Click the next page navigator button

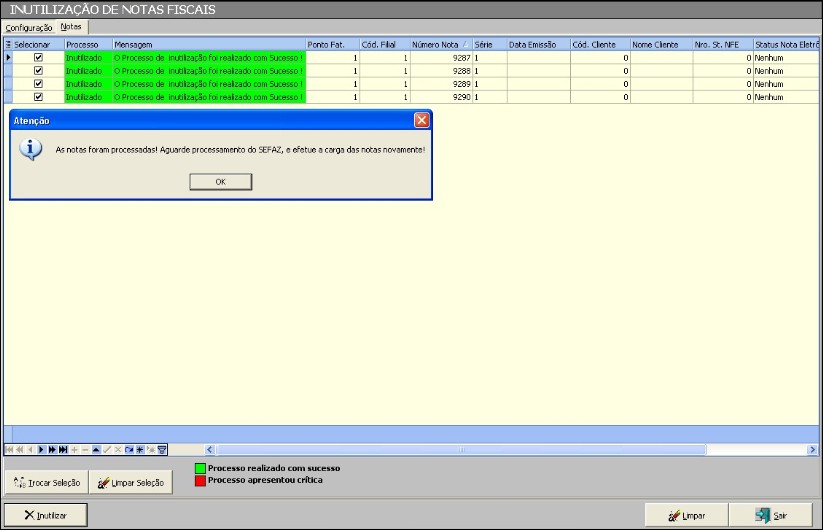(52, 450)
